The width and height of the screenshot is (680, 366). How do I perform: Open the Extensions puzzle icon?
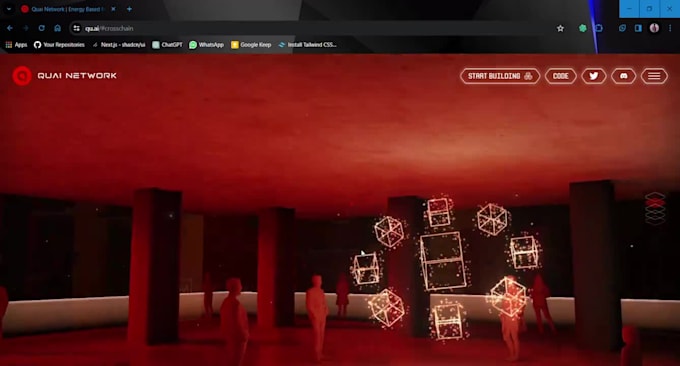coord(599,28)
